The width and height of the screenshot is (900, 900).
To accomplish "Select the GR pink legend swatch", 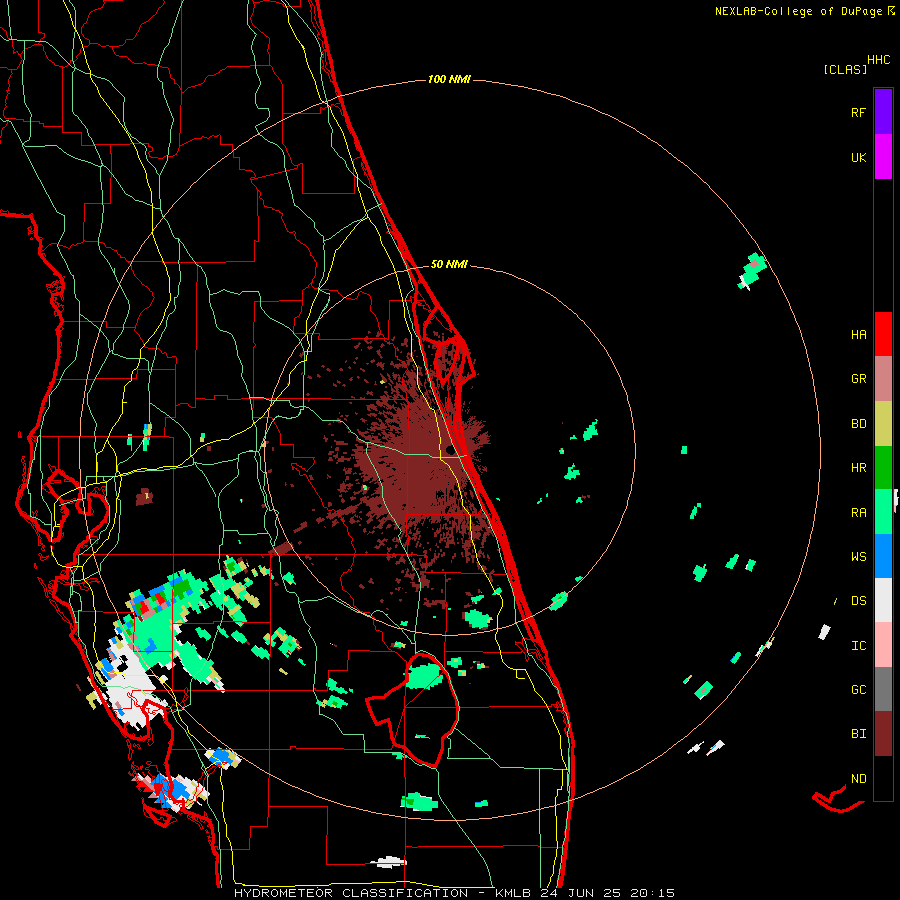I will pyautogui.click(x=883, y=379).
